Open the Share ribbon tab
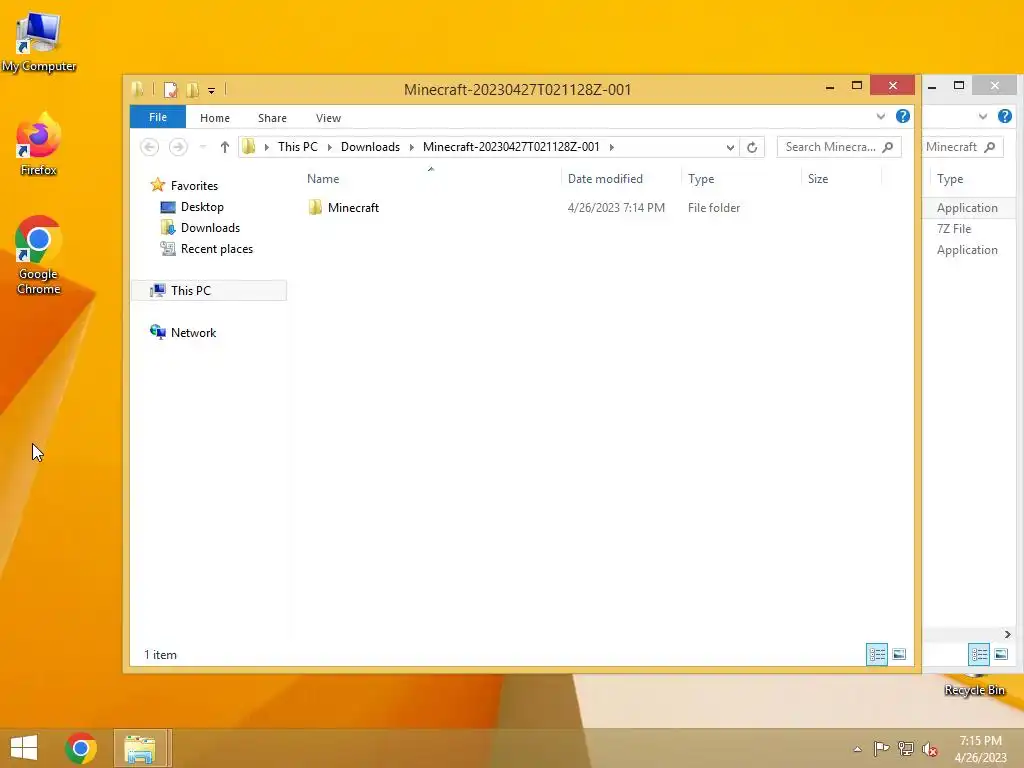This screenshot has height=768, width=1024. [272, 118]
